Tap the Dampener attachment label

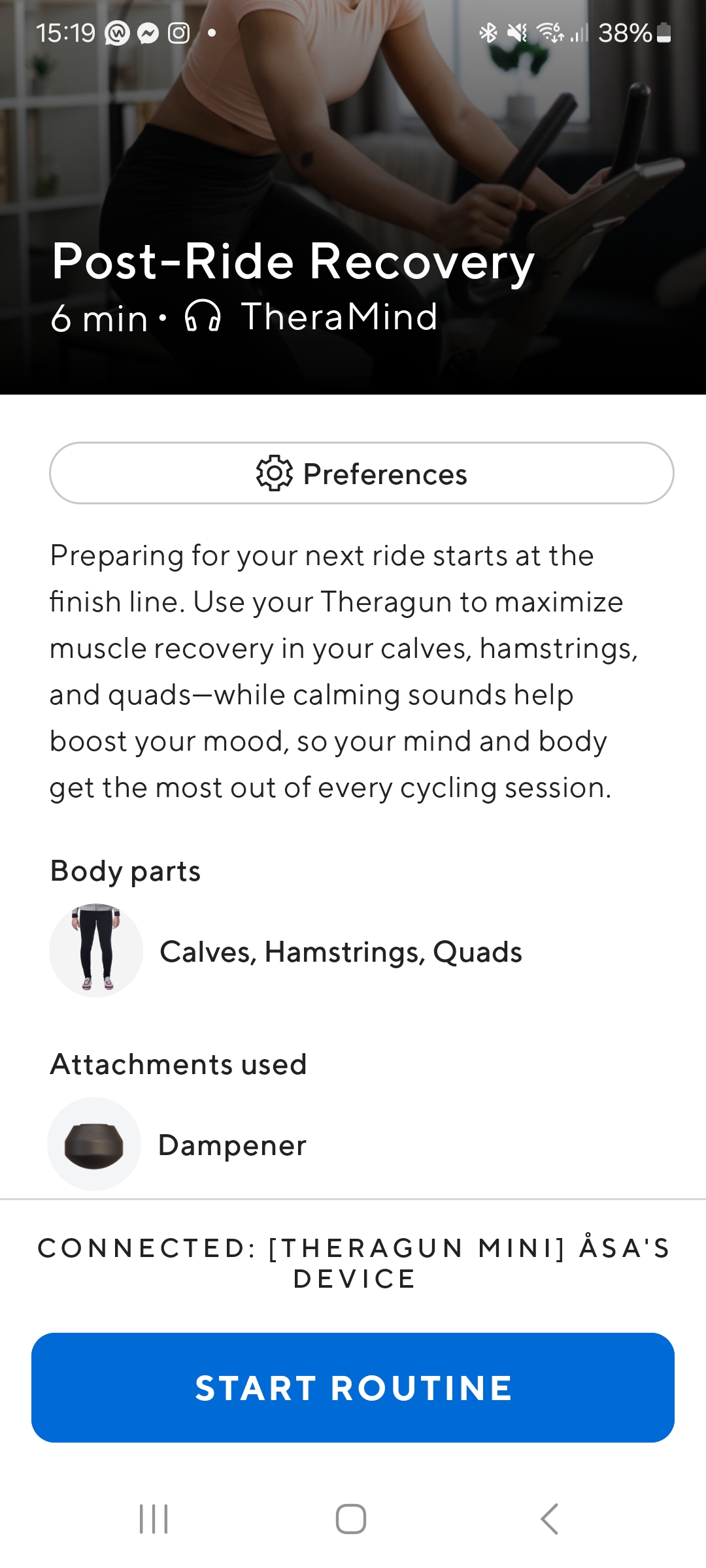pos(232,1145)
